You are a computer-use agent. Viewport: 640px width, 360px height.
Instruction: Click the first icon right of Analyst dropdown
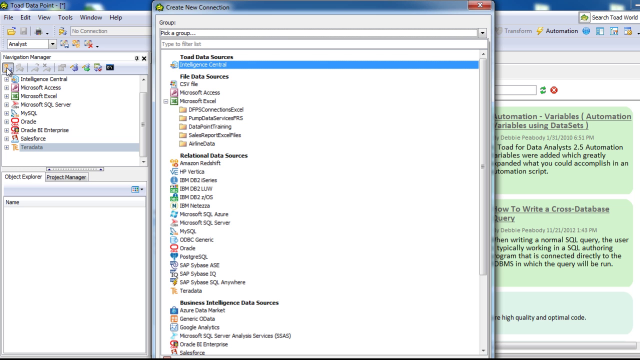64,44
